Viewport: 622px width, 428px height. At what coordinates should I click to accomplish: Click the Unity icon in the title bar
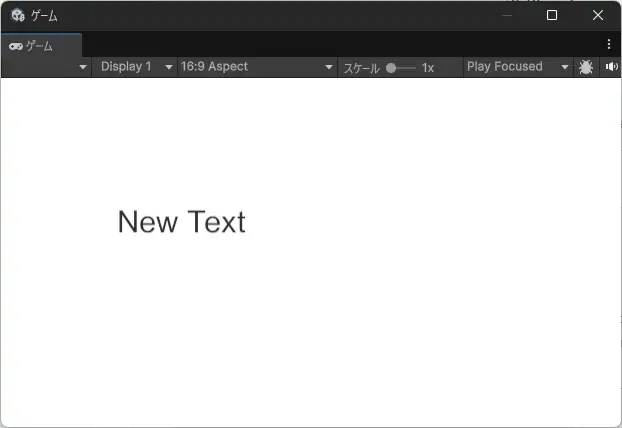[x=18, y=15]
